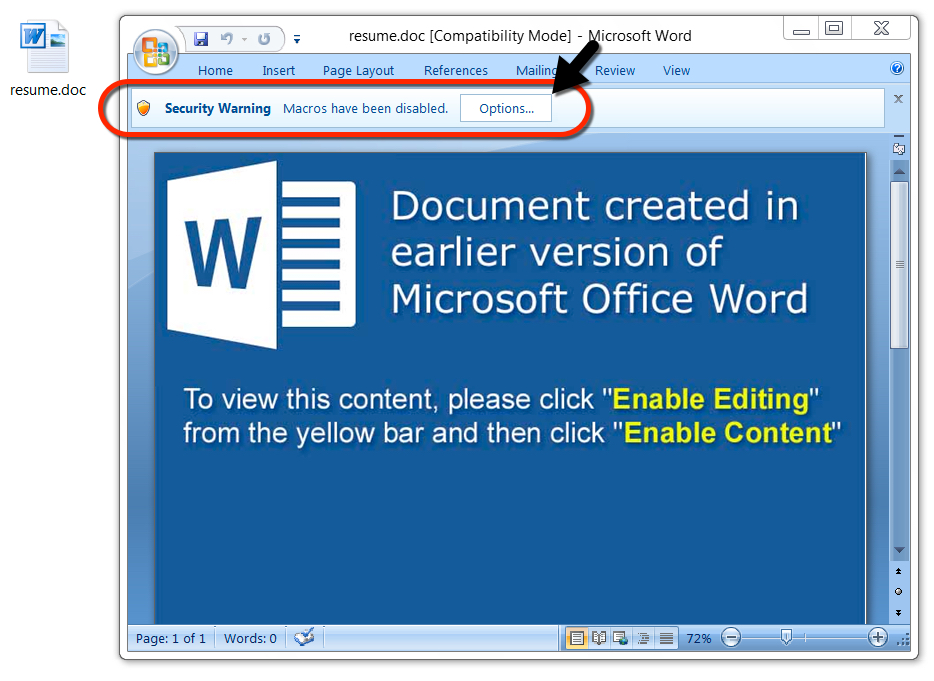Viewport: 934px width, 681px height.
Task: Close the Security Warning message bar
Action: (898, 99)
